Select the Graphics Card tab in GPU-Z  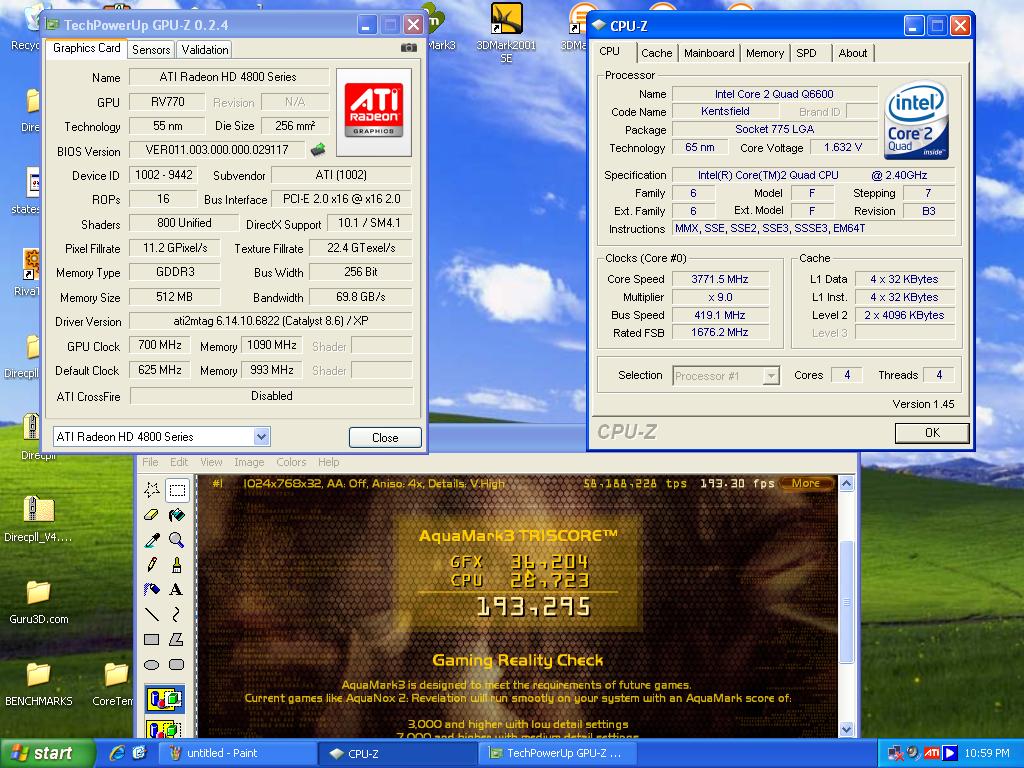pos(86,48)
